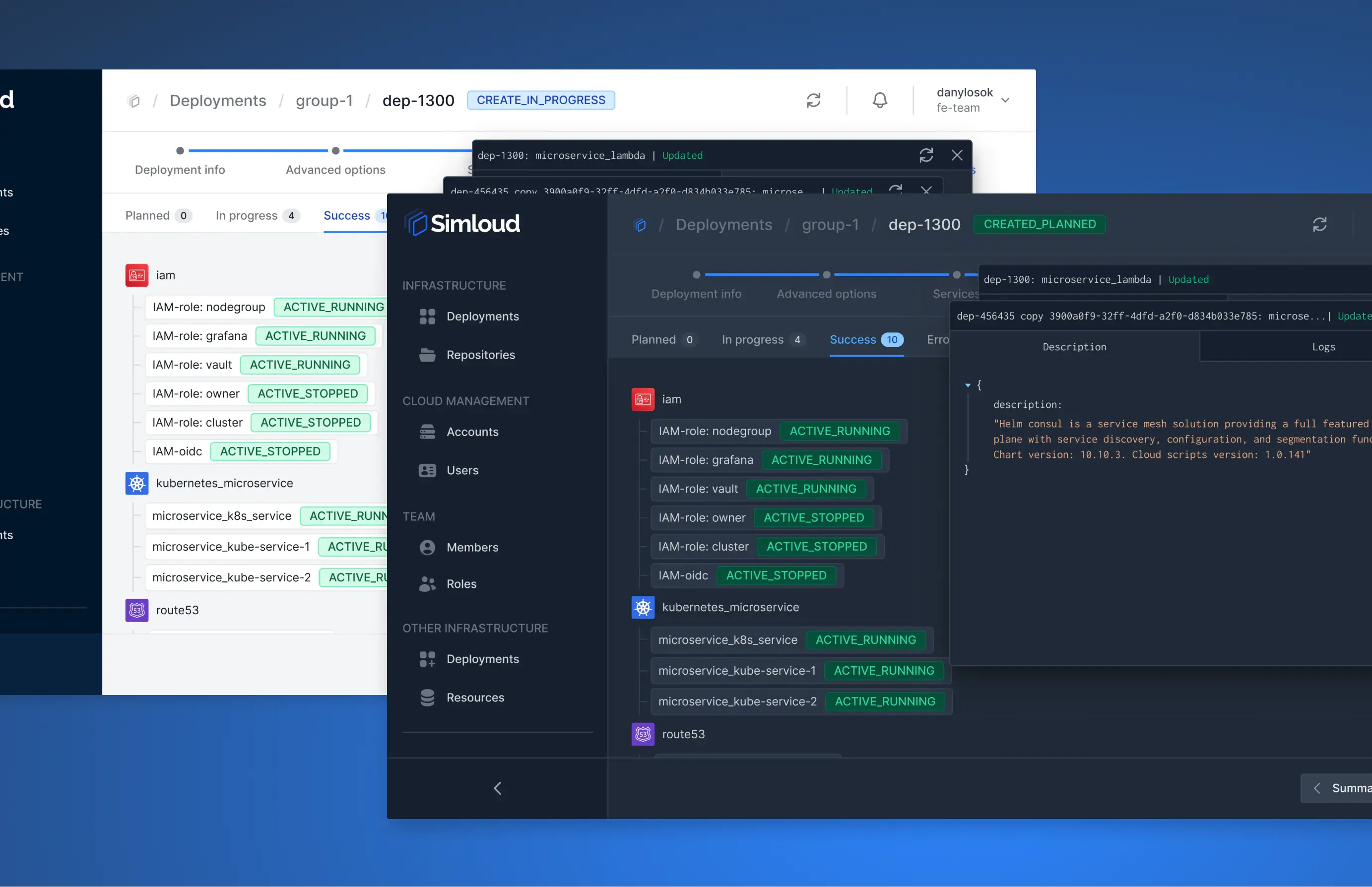Select IAM-role: owner row in dark window
Image resolution: width=1372 pixels, height=887 pixels.
pyautogui.click(x=766, y=518)
